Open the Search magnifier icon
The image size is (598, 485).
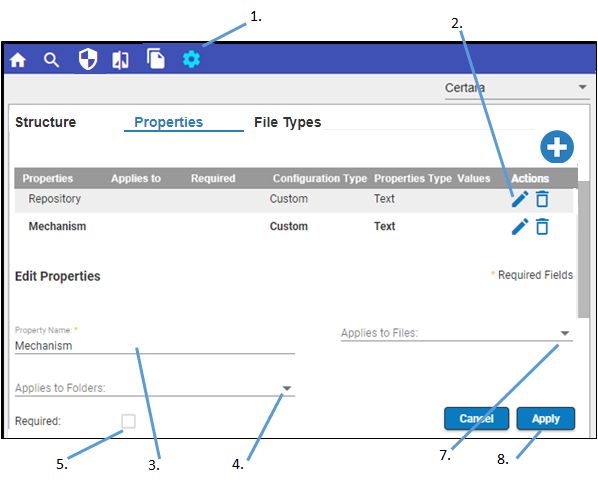point(51,60)
